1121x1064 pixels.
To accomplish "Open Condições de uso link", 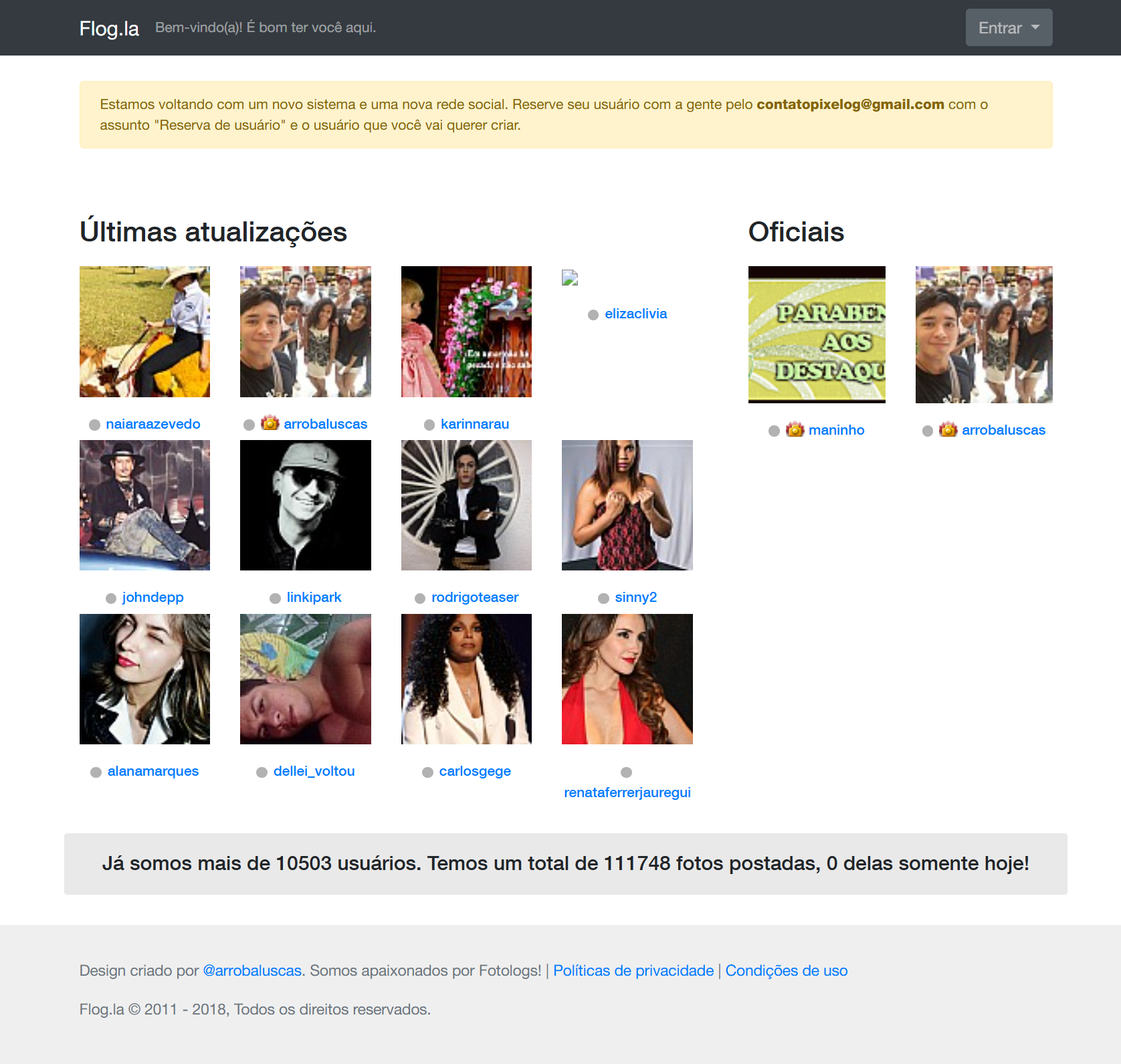I will [786, 970].
